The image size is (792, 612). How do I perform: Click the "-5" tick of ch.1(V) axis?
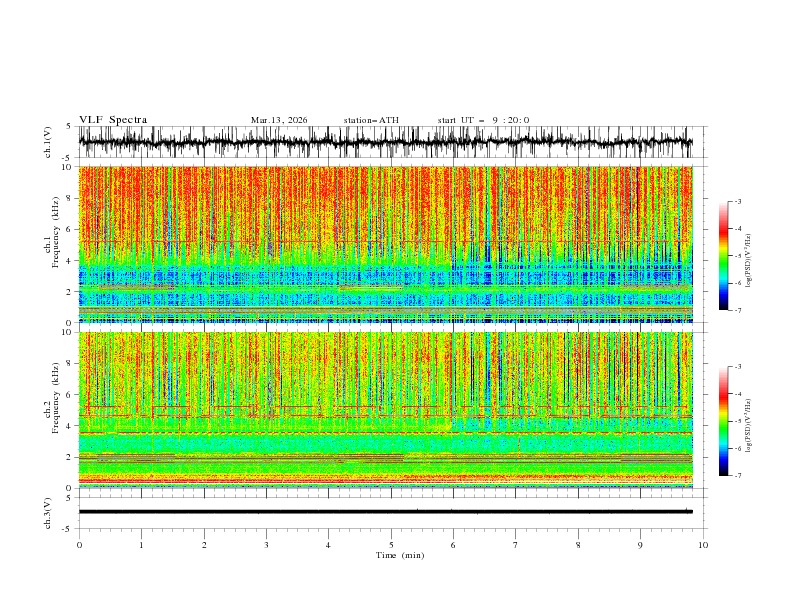[67, 158]
